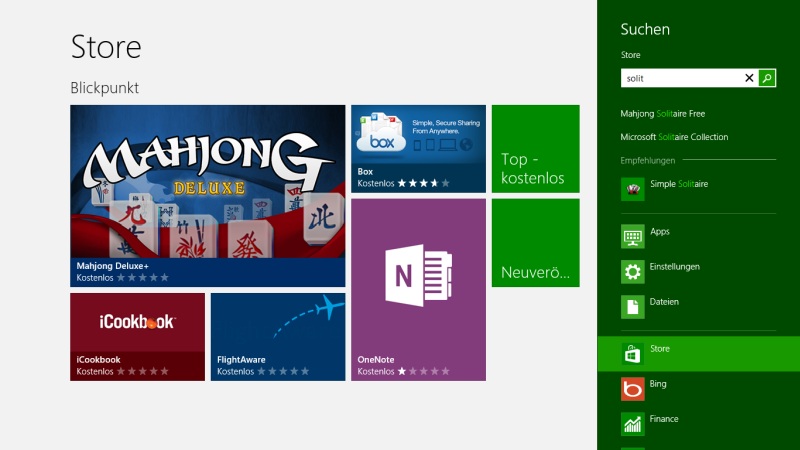The width and height of the screenshot is (800, 450).
Task: Click the FlightAware airplane graphic
Action: tap(309, 316)
